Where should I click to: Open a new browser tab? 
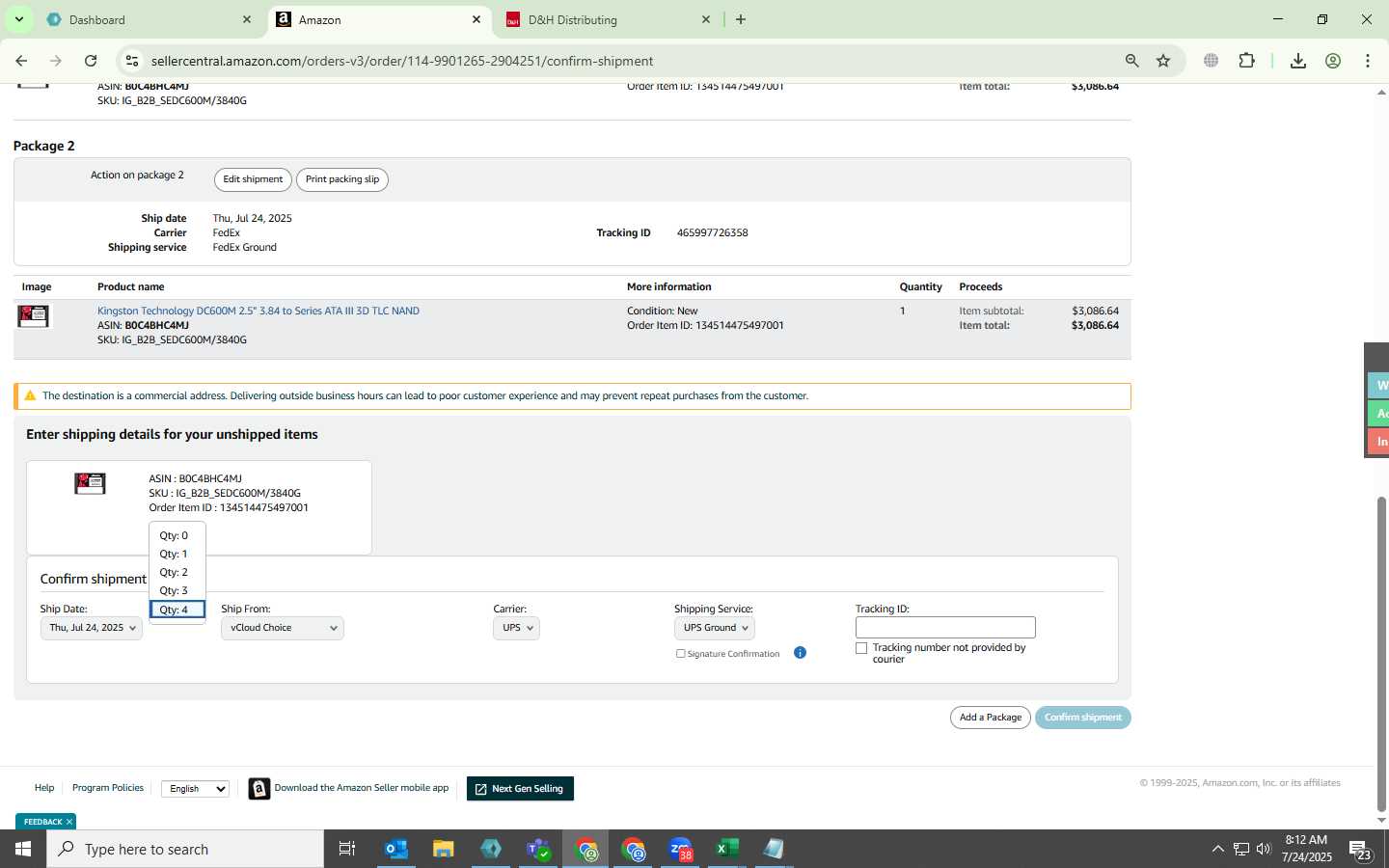[741, 19]
